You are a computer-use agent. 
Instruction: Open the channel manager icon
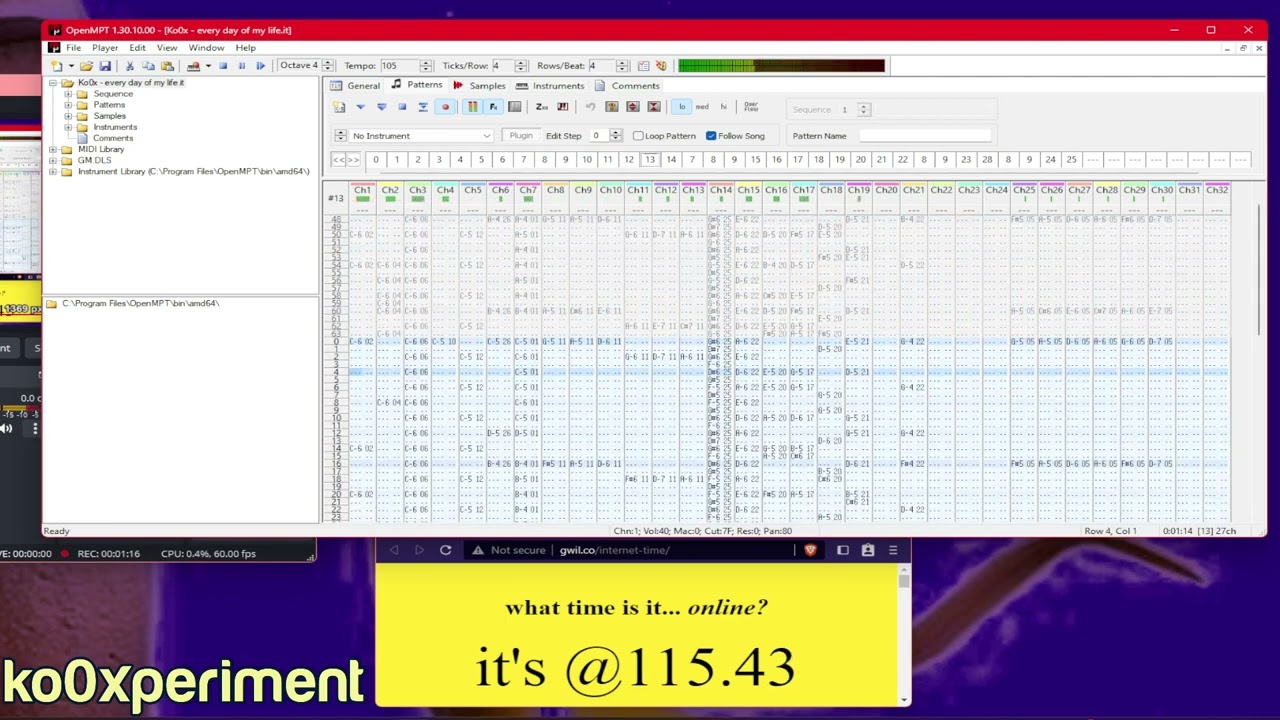(514, 107)
